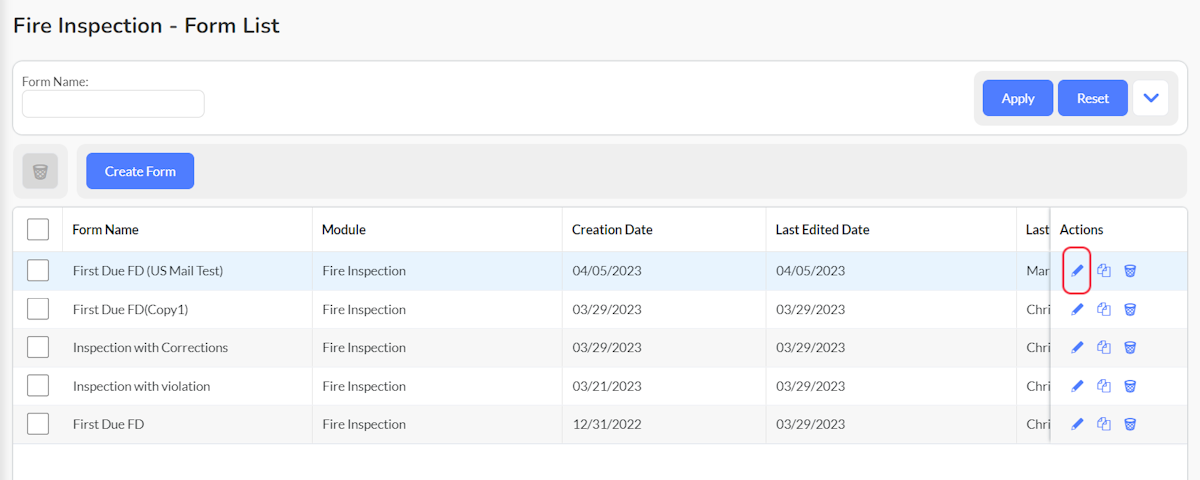Tick the checkbox for First Due FD created 12/31/2022
This screenshot has height=480, width=1200.
(x=38, y=424)
